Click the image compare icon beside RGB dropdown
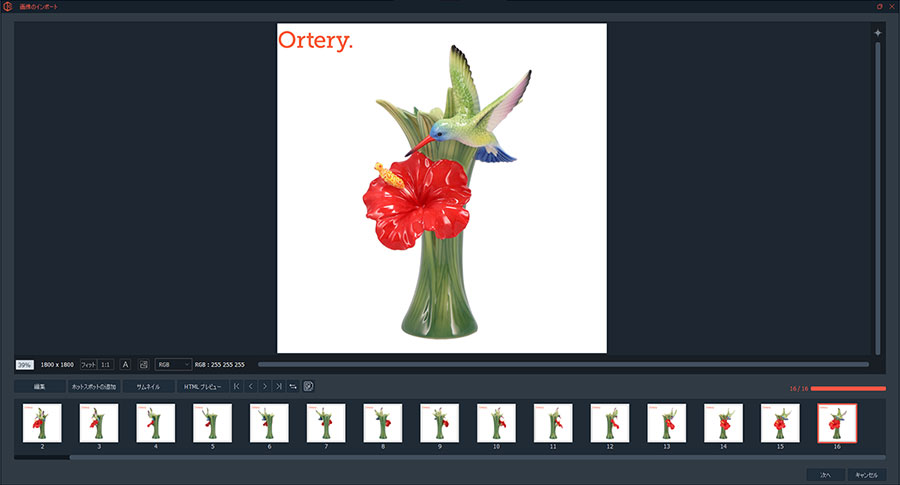The width and height of the screenshot is (900, 485). tap(143, 365)
